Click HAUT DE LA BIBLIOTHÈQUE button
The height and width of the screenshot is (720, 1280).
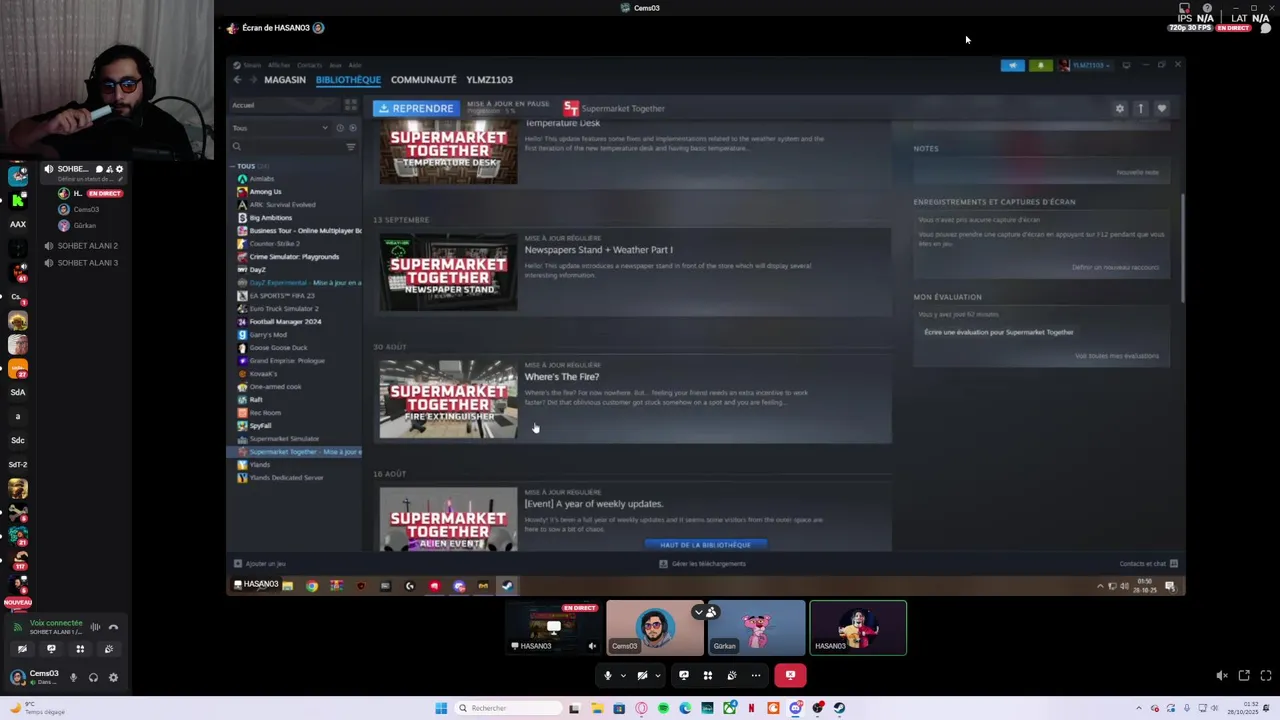point(705,545)
